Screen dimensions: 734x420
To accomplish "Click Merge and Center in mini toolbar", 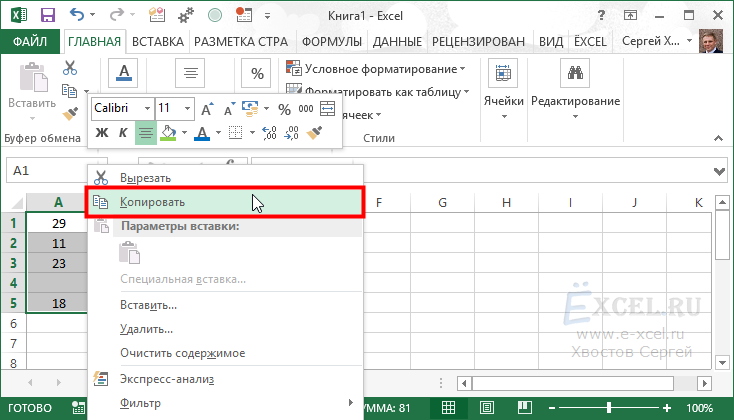I will 327,109.
